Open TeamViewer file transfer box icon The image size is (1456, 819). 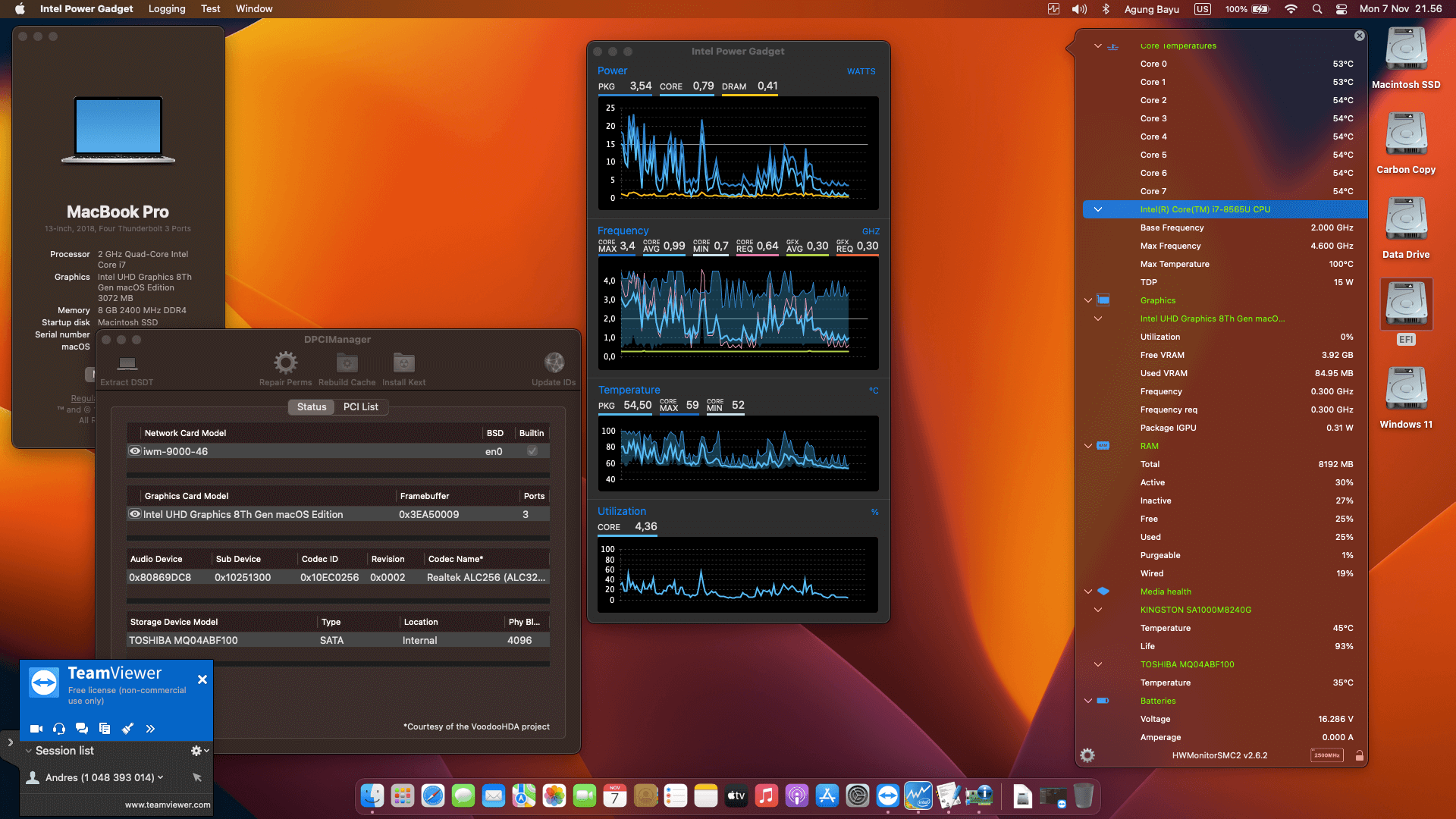[105, 729]
